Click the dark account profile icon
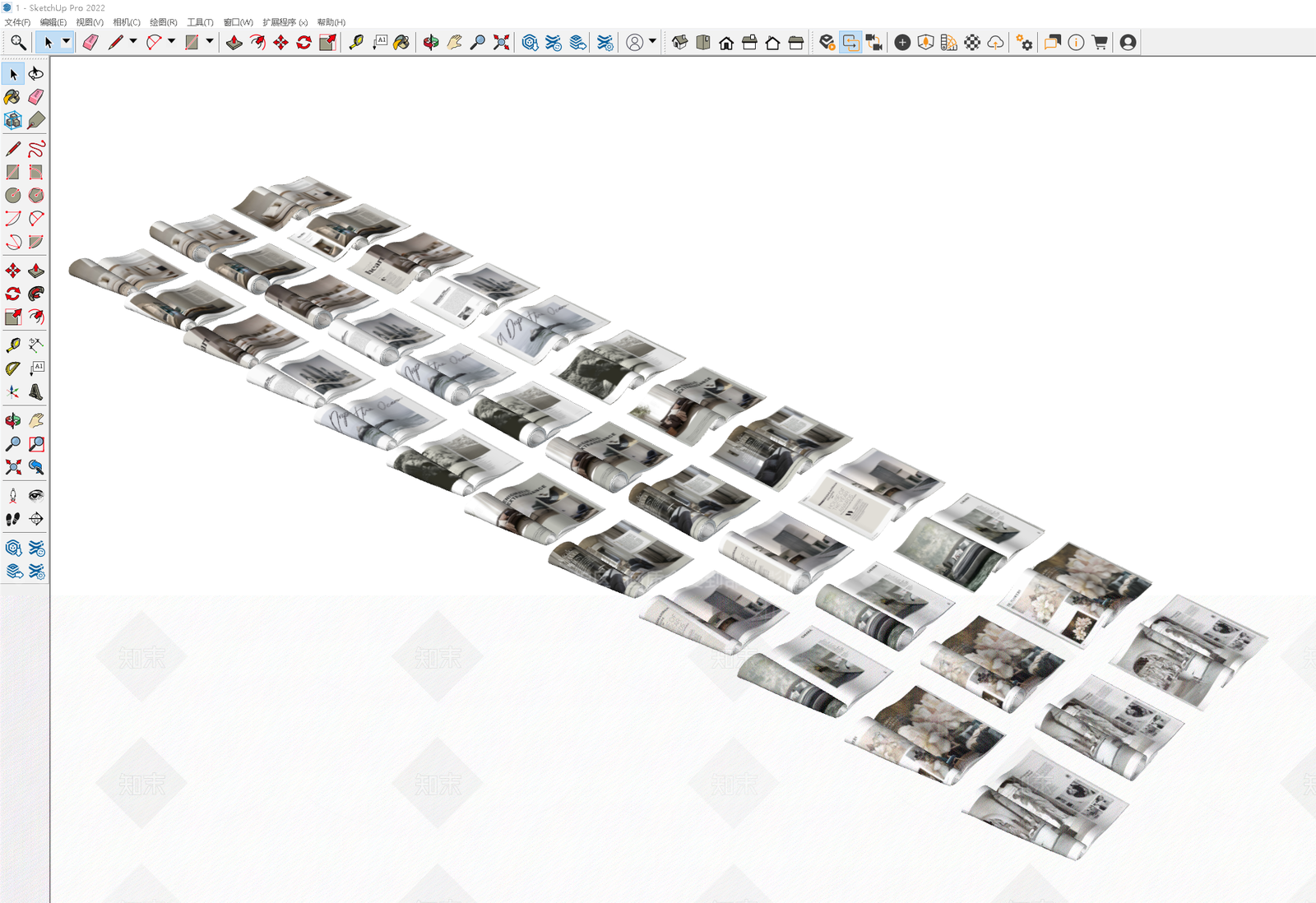This screenshot has height=903, width=1316. tap(1128, 43)
